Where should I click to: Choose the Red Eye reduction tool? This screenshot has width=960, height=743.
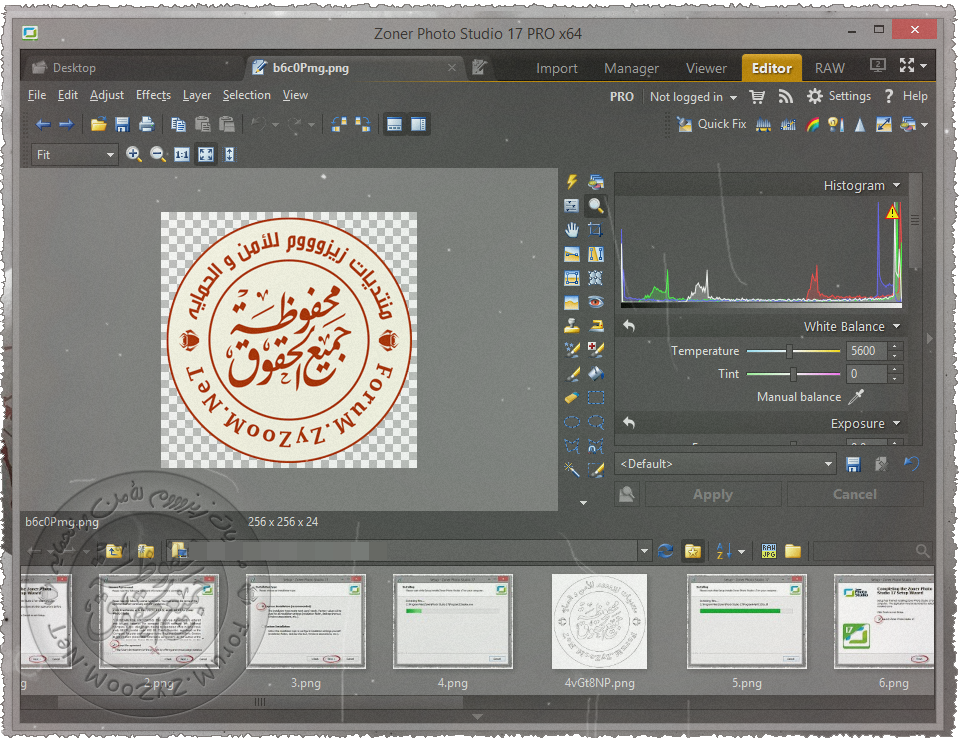pos(596,302)
